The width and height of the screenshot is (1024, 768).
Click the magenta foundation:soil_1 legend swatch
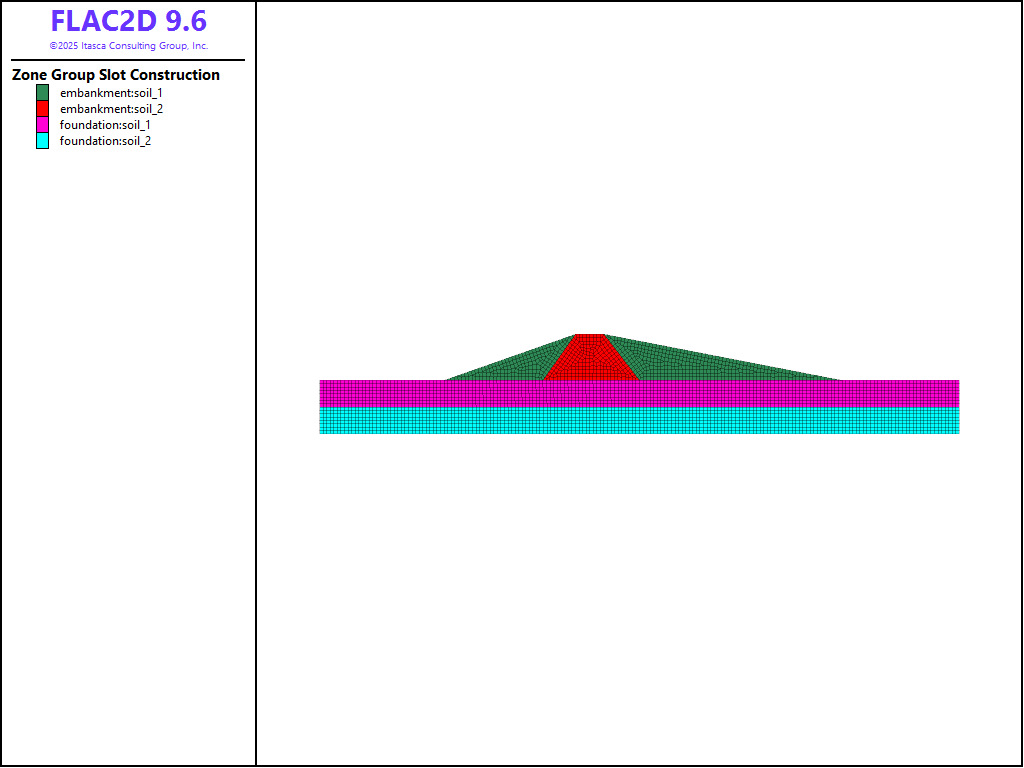(x=42, y=125)
